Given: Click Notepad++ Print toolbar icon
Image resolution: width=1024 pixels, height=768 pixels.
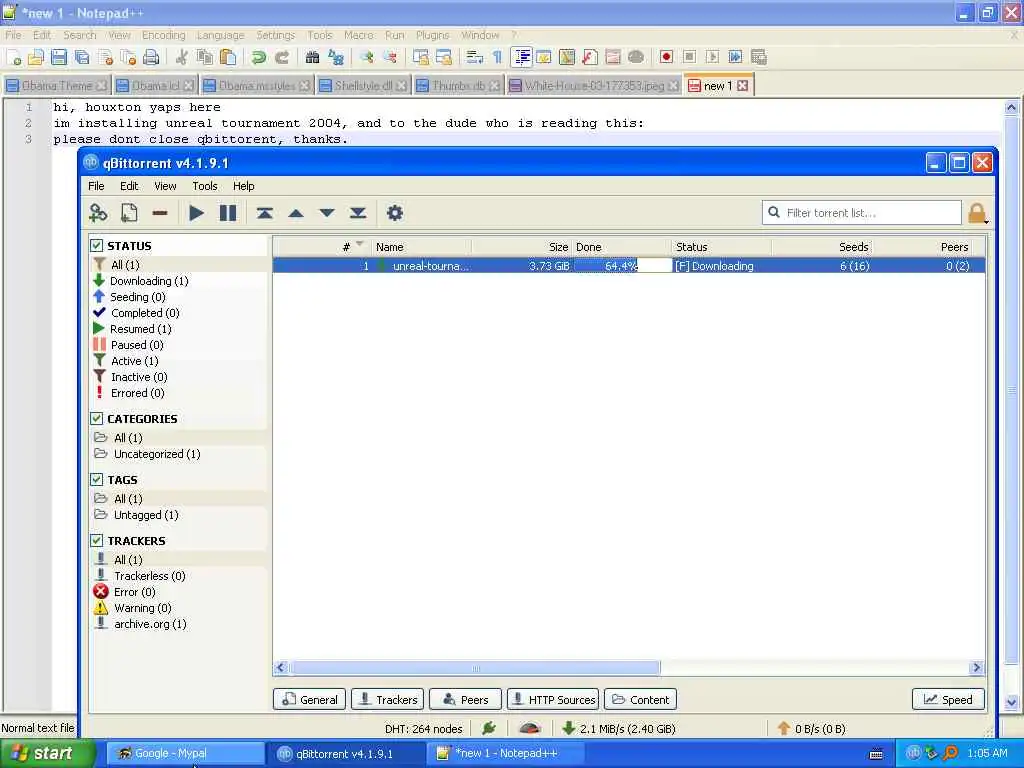Looking at the screenshot, I should [x=151, y=57].
